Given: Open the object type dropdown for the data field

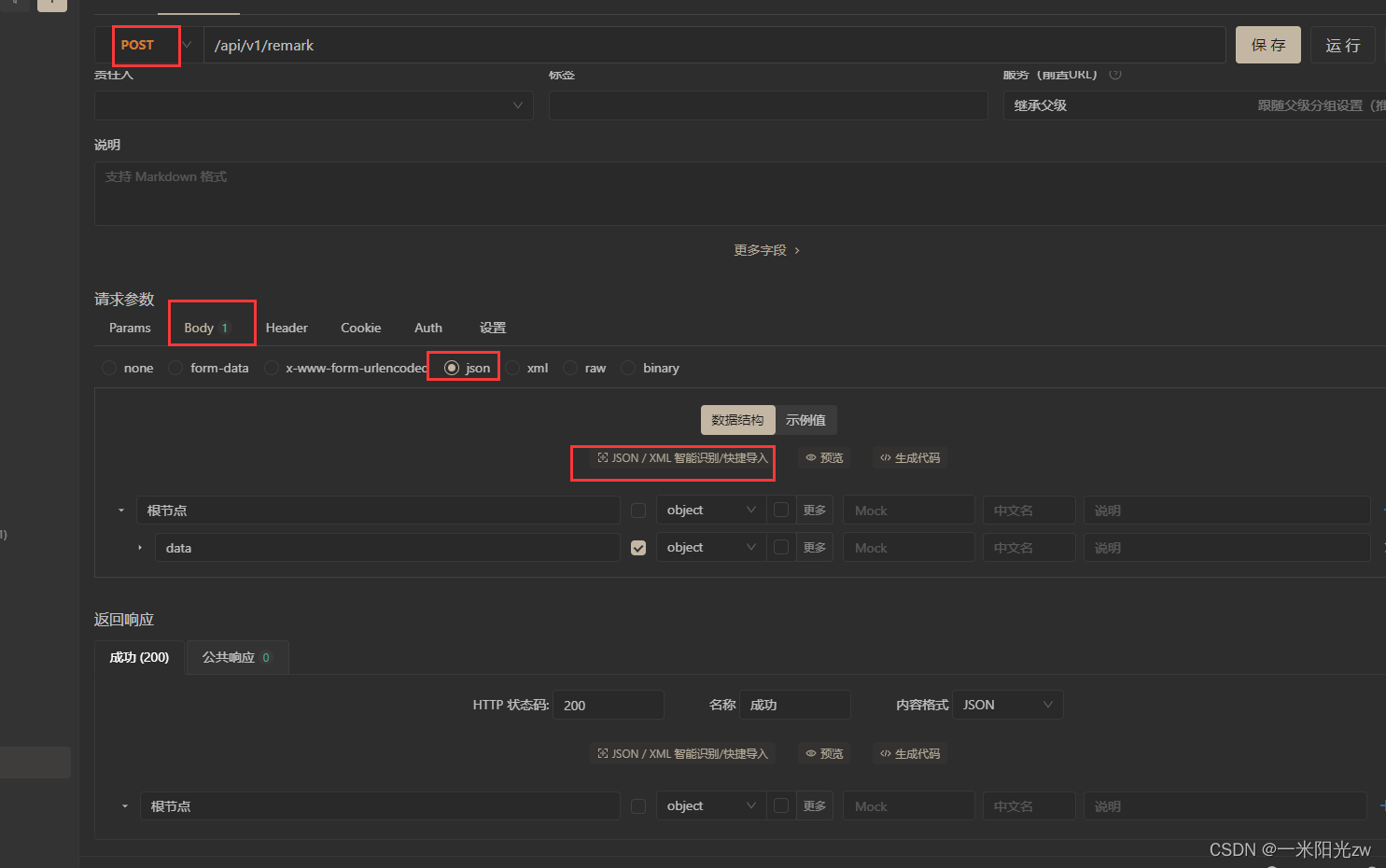Looking at the screenshot, I should [x=710, y=547].
